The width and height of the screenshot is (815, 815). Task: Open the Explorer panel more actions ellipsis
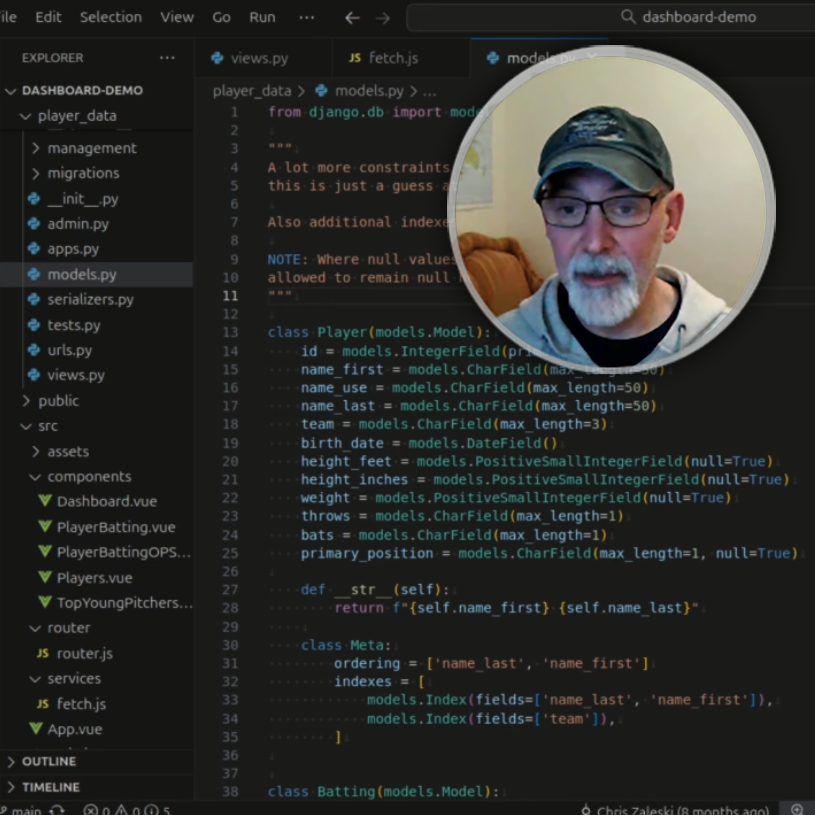(x=167, y=58)
